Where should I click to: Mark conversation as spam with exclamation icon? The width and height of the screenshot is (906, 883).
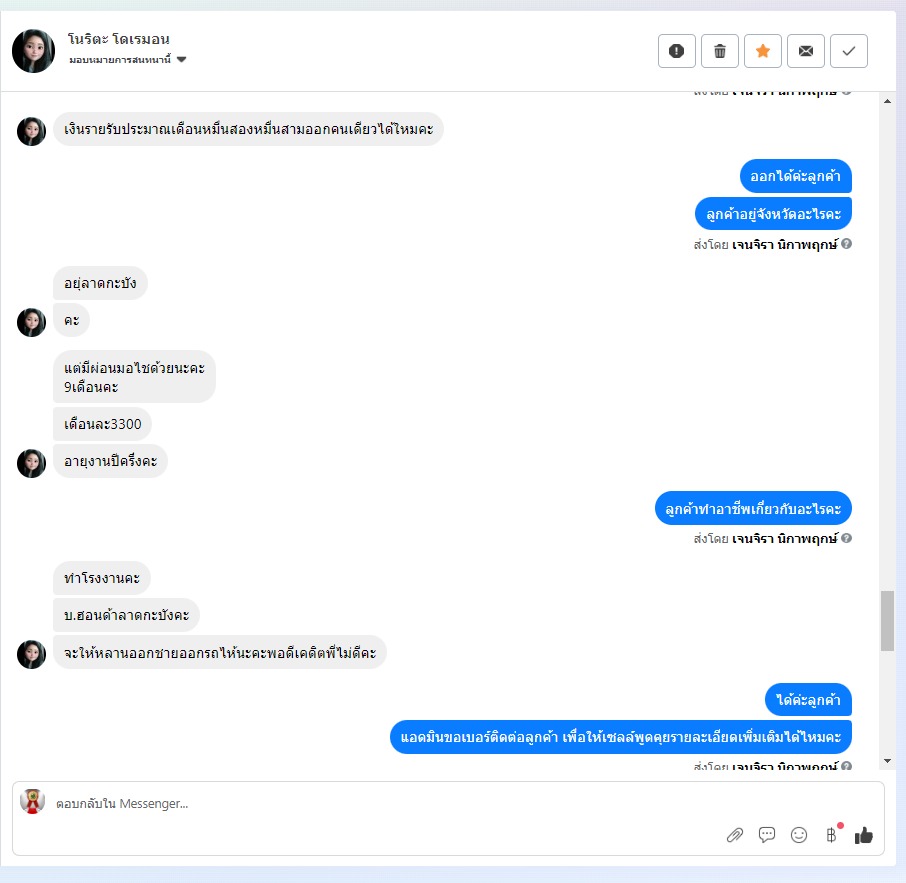click(677, 51)
